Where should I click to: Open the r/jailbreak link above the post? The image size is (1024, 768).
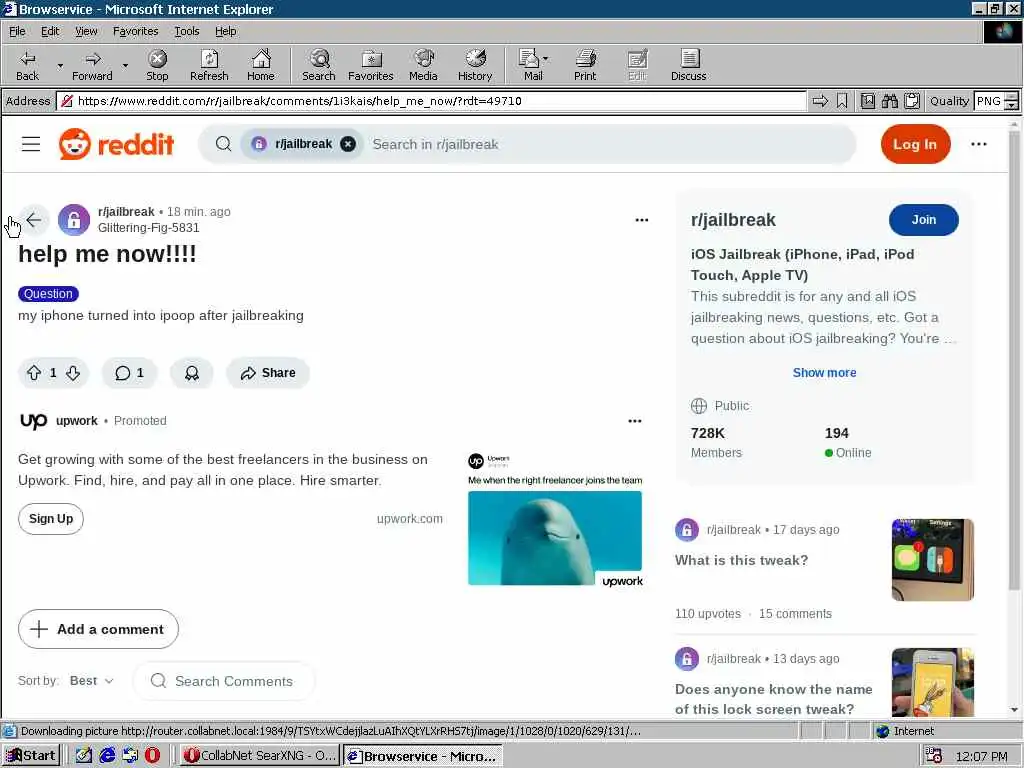(x=126, y=212)
